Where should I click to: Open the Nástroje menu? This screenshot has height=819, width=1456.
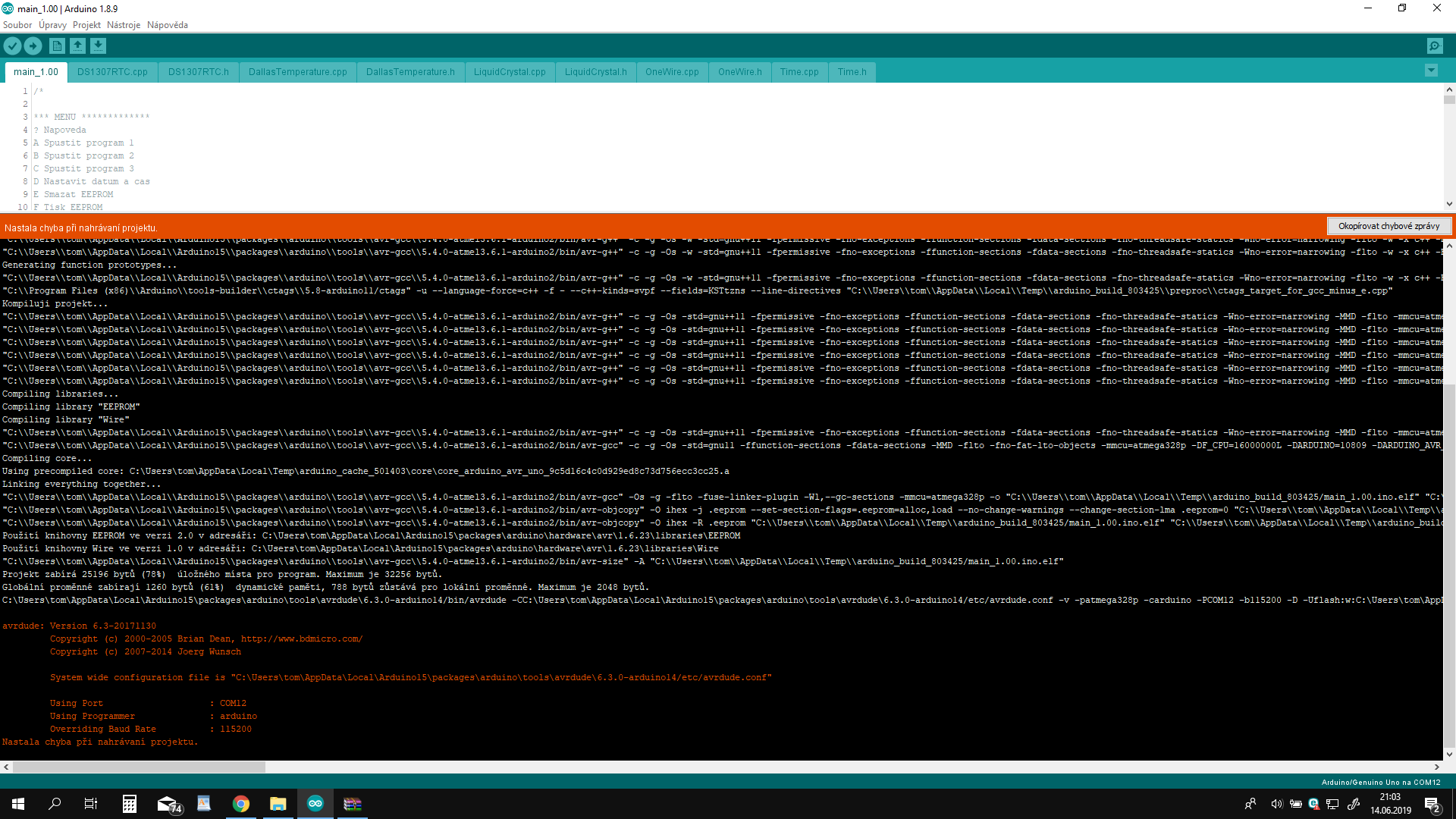[x=124, y=25]
